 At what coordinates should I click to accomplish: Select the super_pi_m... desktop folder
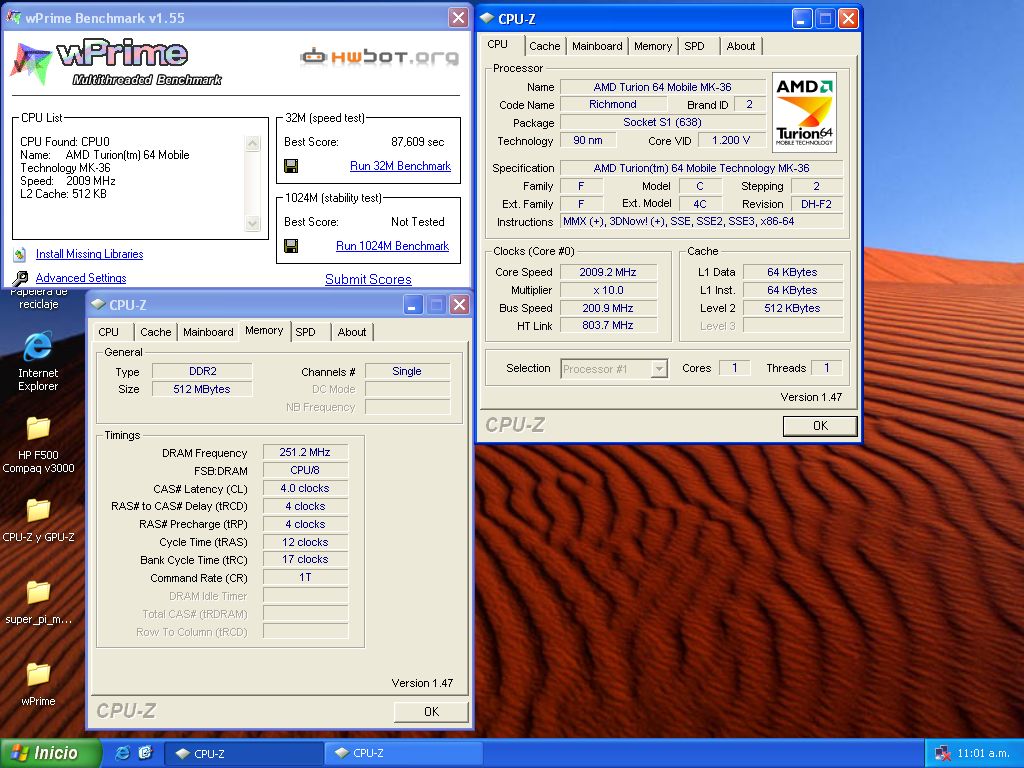pyautogui.click(x=38, y=592)
